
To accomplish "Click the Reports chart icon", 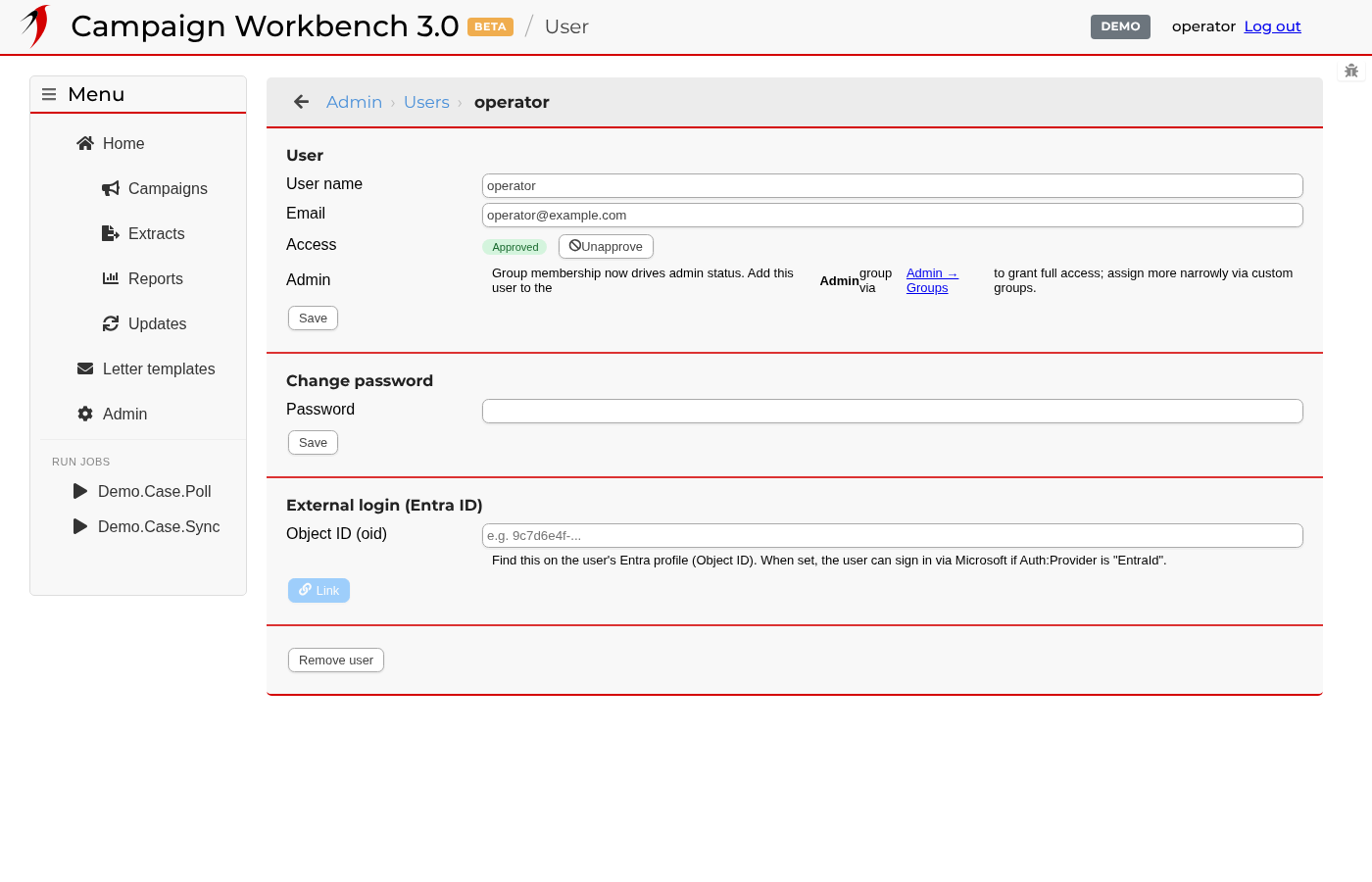I will tap(111, 278).
